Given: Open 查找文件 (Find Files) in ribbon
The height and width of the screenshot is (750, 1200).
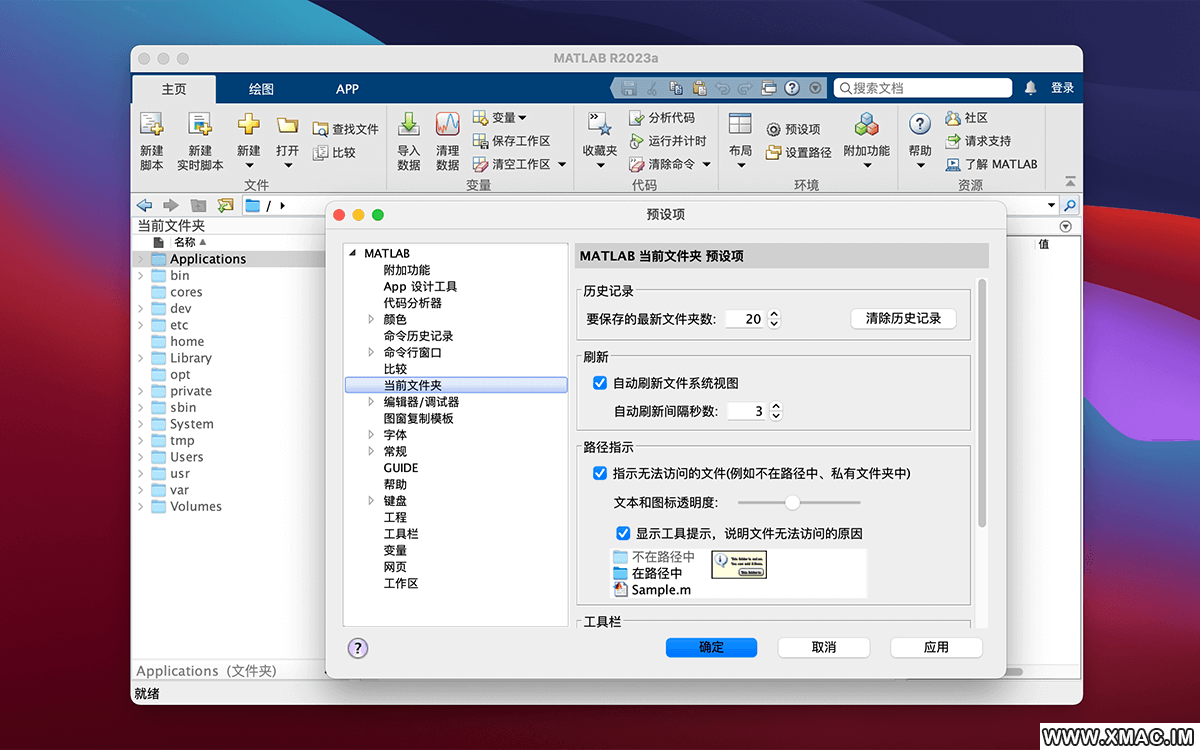Looking at the screenshot, I should [346, 129].
